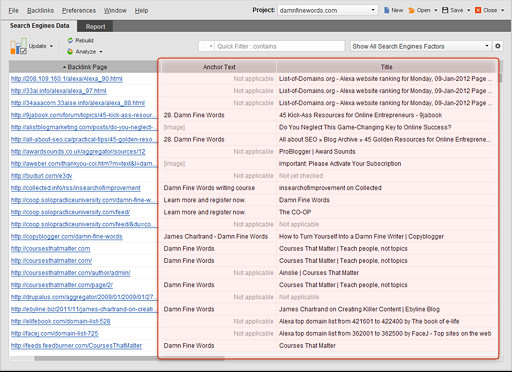
Task: Open the alistblogmarketing.com link
Action: click(83, 127)
